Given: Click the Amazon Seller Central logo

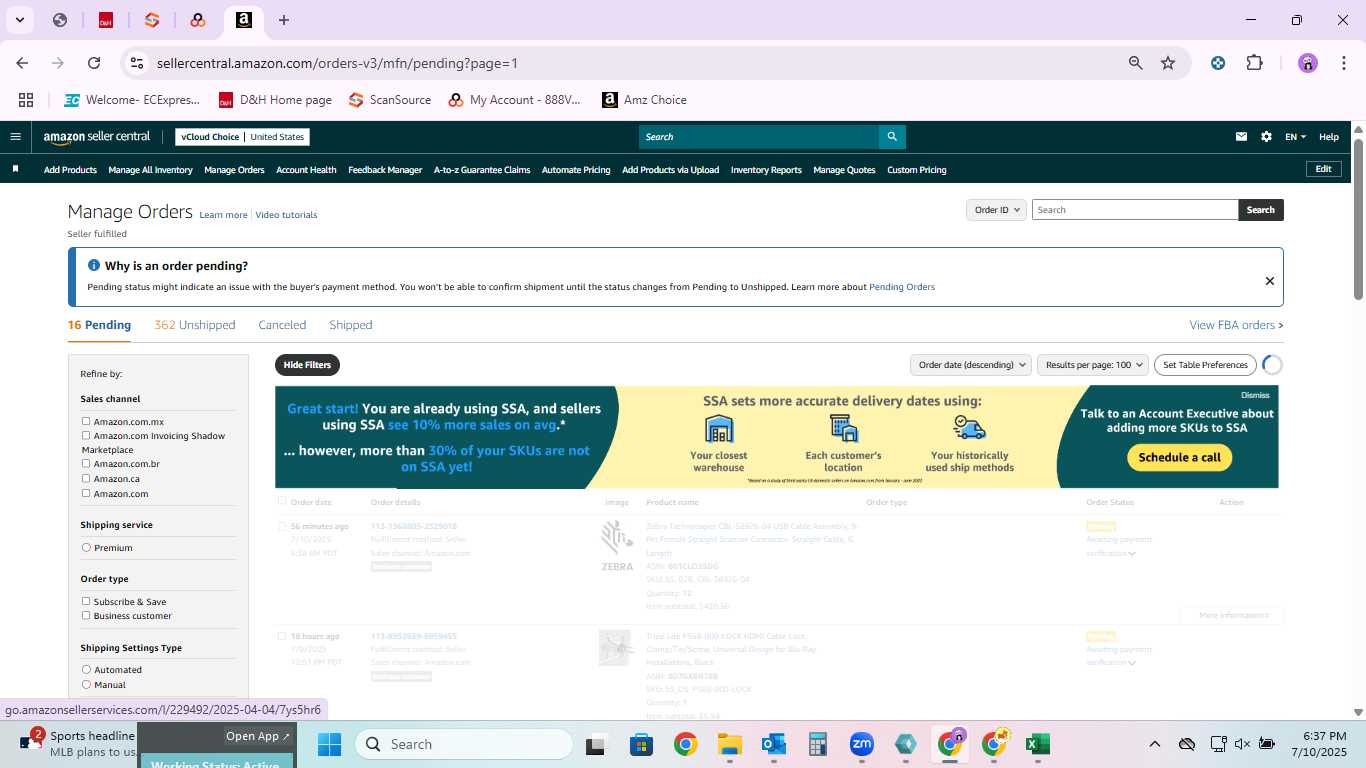Looking at the screenshot, I should [96, 137].
